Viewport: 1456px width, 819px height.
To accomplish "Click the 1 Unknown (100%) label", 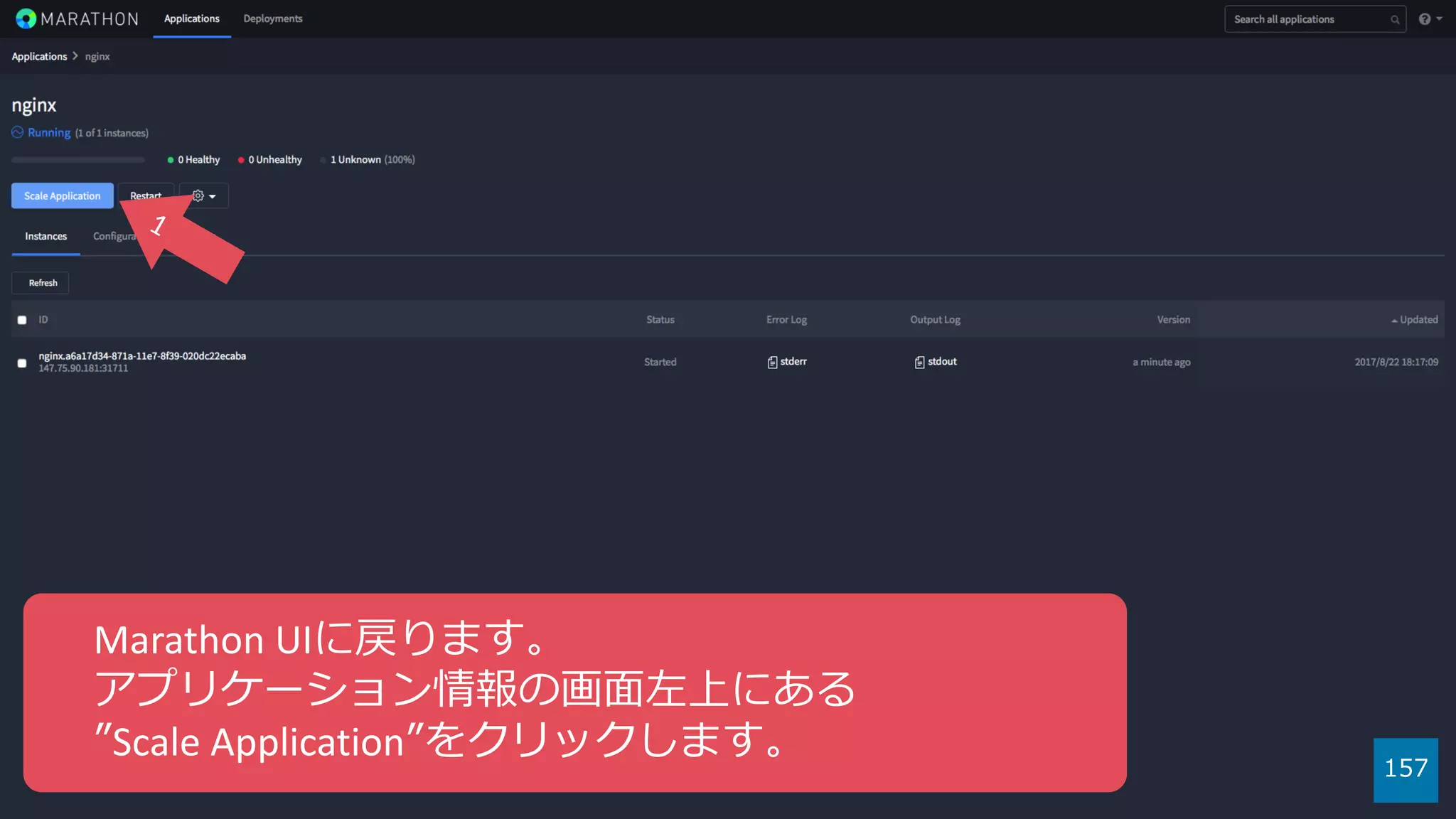I will pyautogui.click(x=373, y=159).
